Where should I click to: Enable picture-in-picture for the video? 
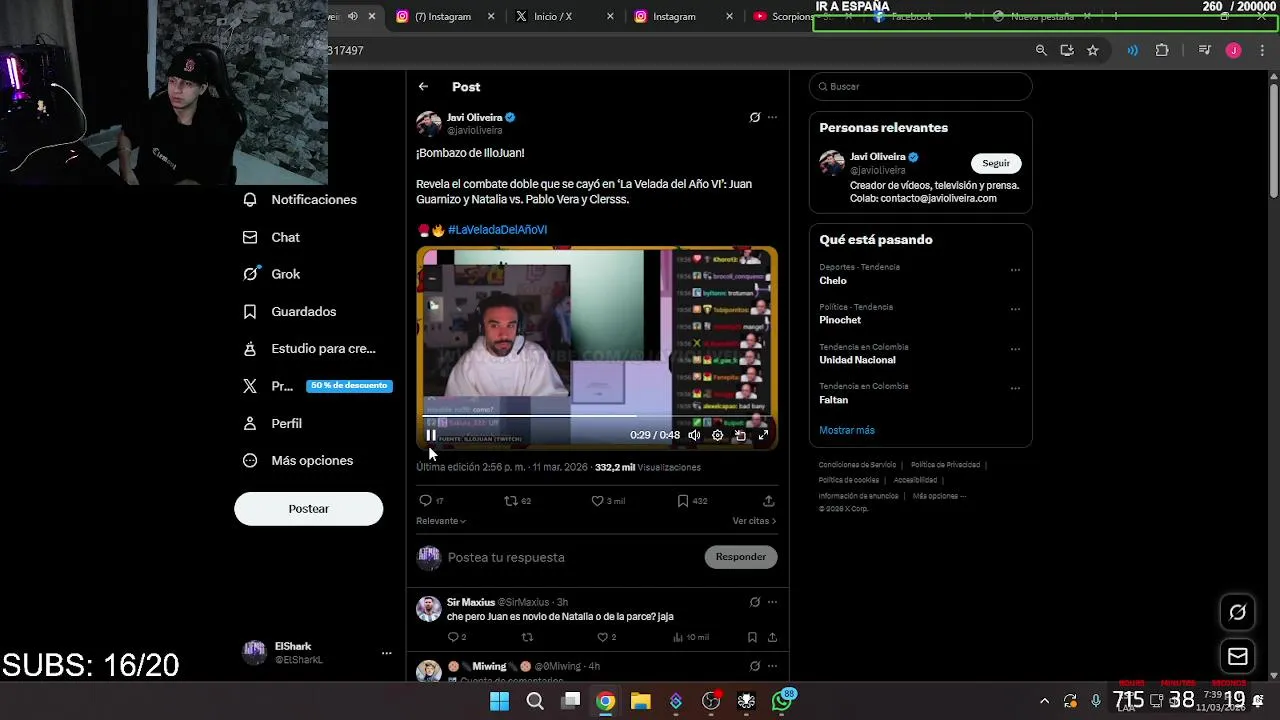pos(740,435)
